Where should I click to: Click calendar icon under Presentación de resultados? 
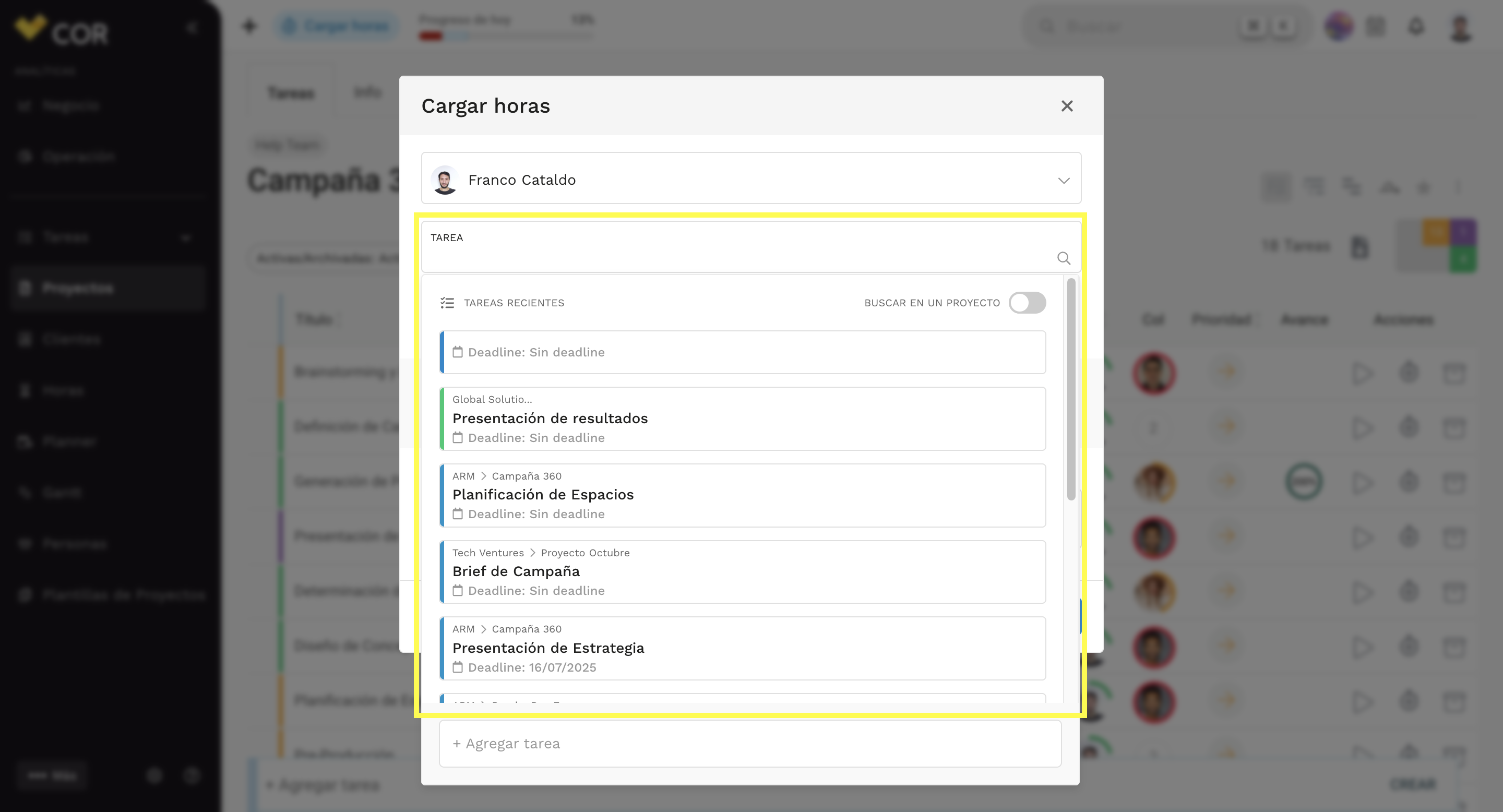tap(458, 437)
